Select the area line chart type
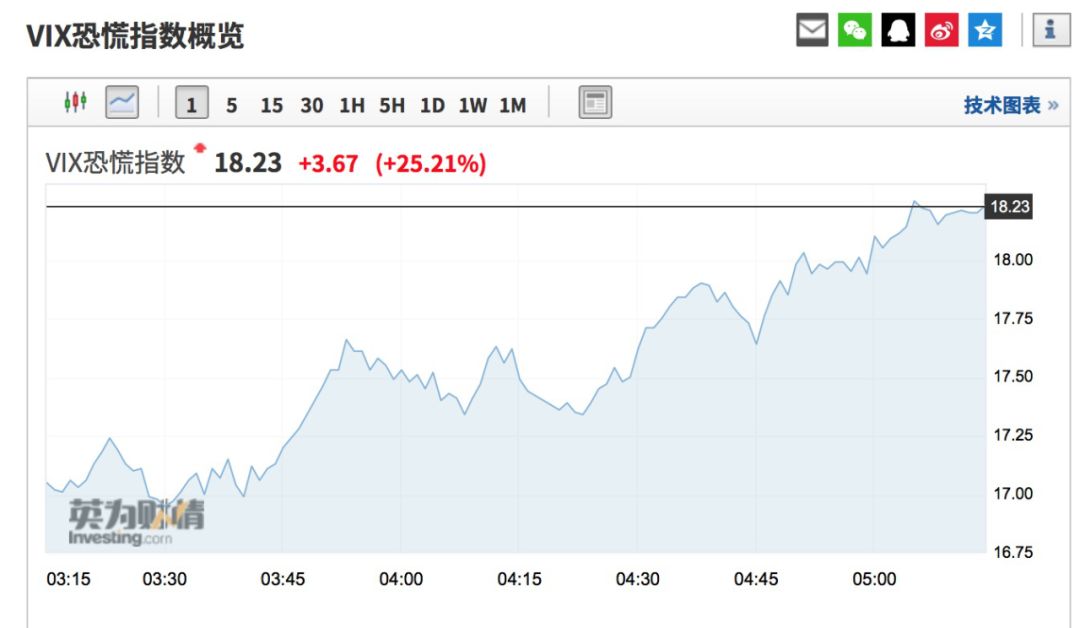This screenshot has width=1080, height=628. [x=122, y=103]
